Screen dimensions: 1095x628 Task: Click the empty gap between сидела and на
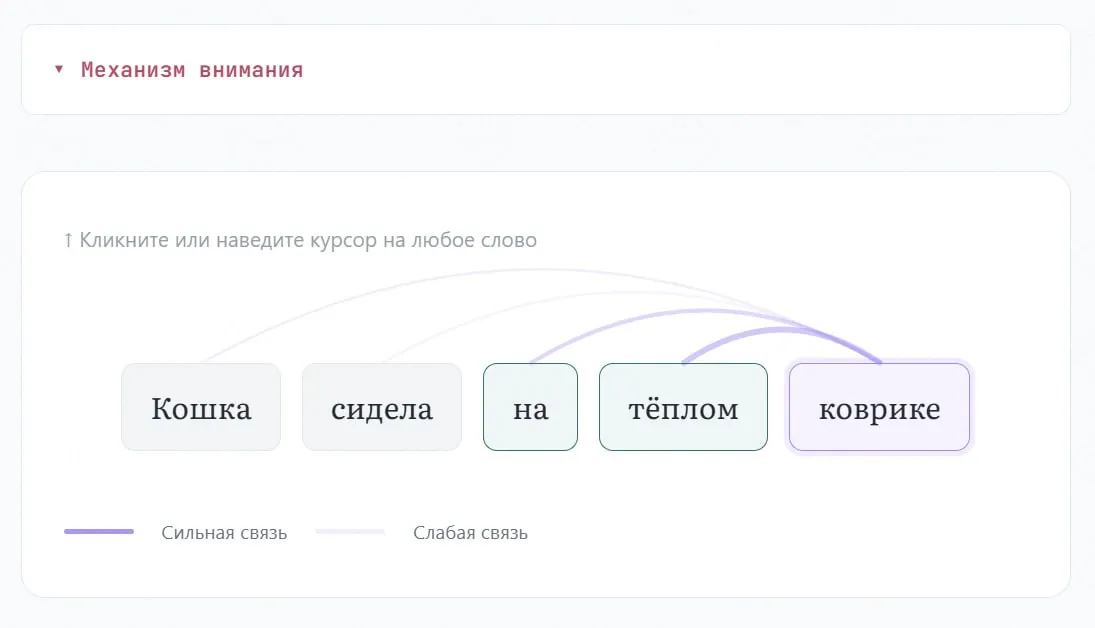[x=472, y=408]
